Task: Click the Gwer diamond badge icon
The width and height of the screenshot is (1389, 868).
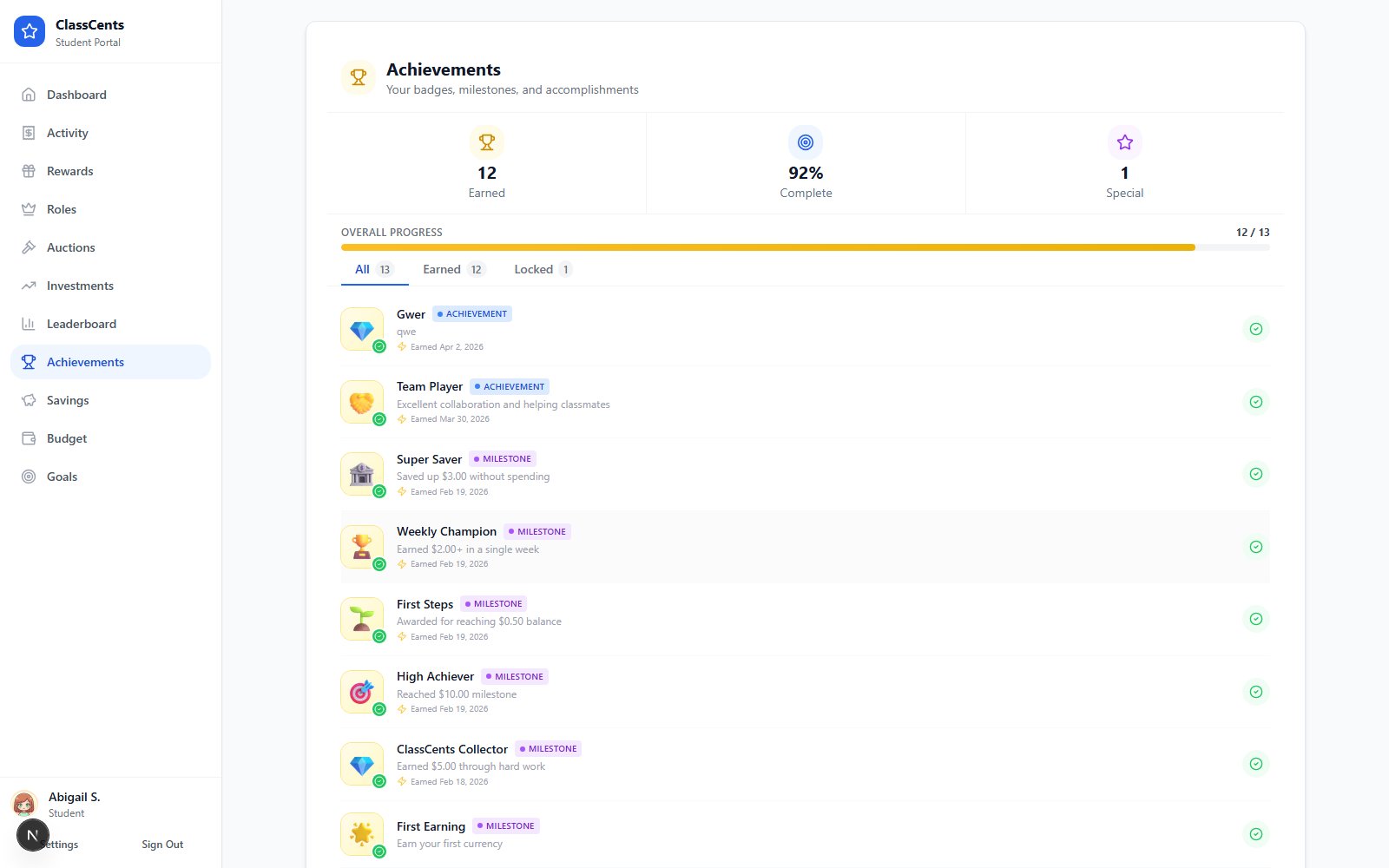Action: pos(362,330)
